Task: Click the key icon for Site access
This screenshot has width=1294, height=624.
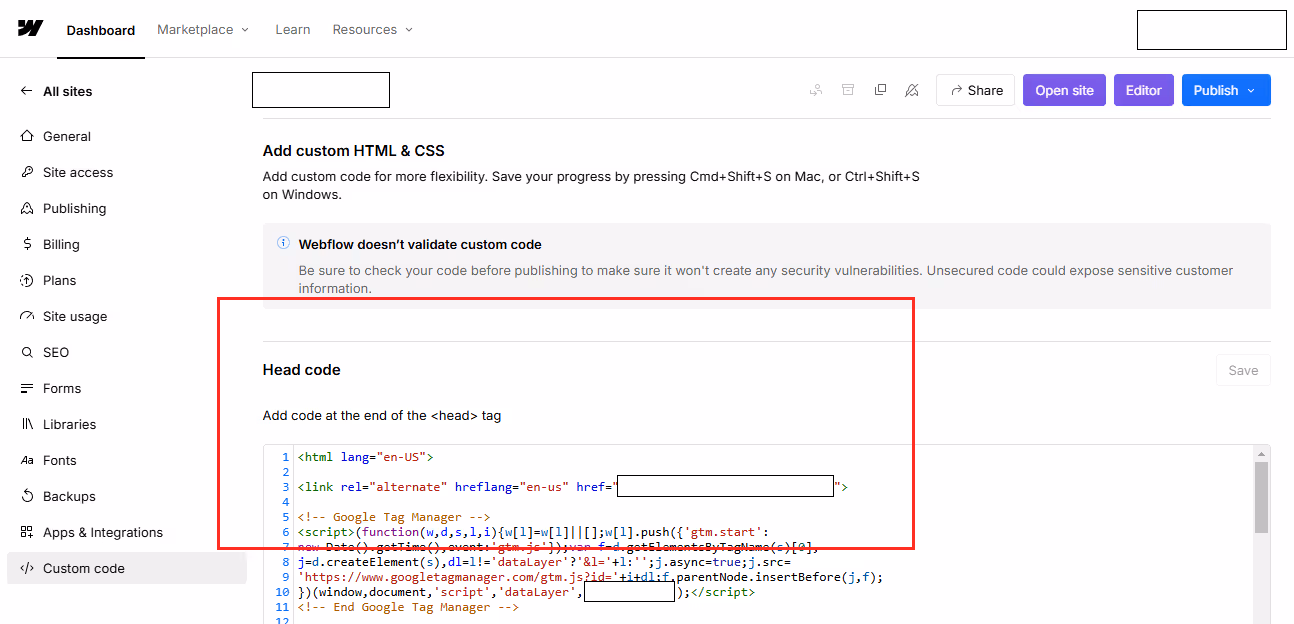Action: 27,172
